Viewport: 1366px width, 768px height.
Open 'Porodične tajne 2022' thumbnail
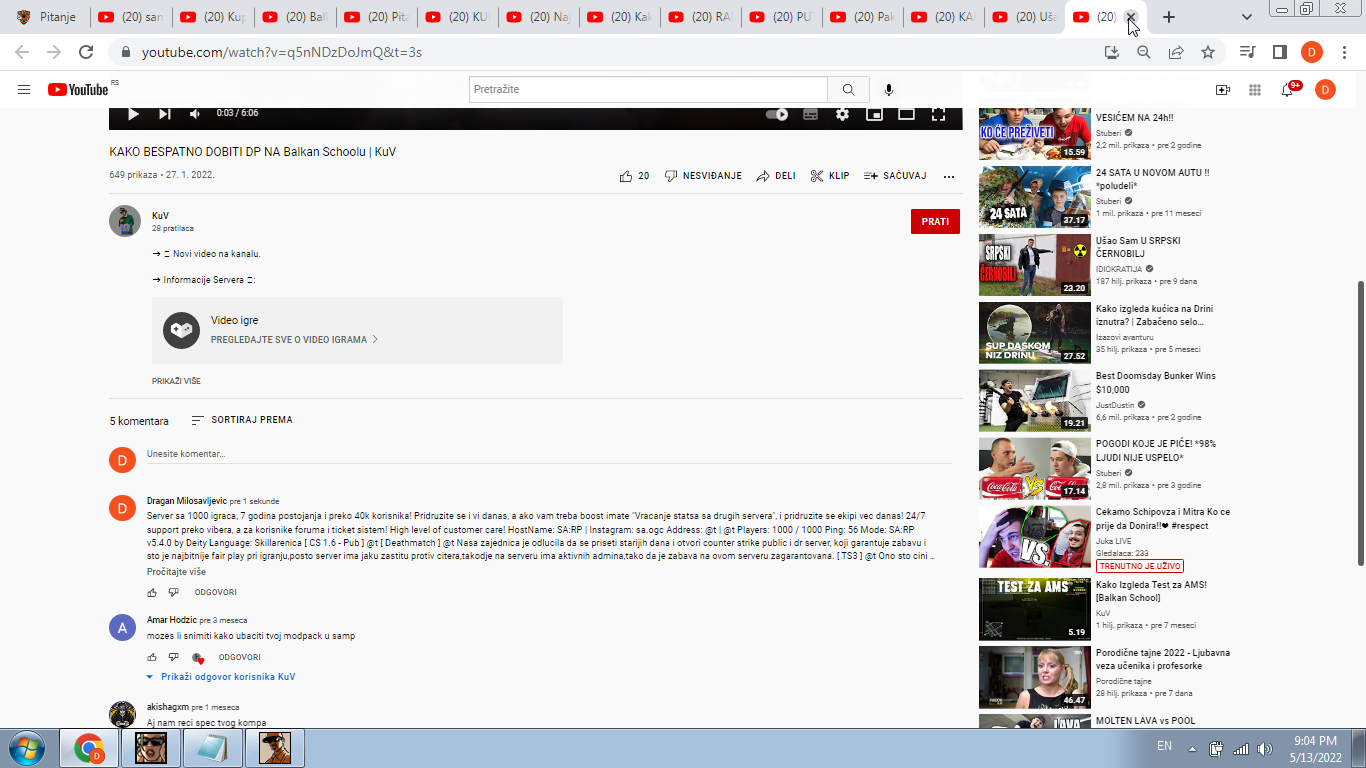(1034, 677)
